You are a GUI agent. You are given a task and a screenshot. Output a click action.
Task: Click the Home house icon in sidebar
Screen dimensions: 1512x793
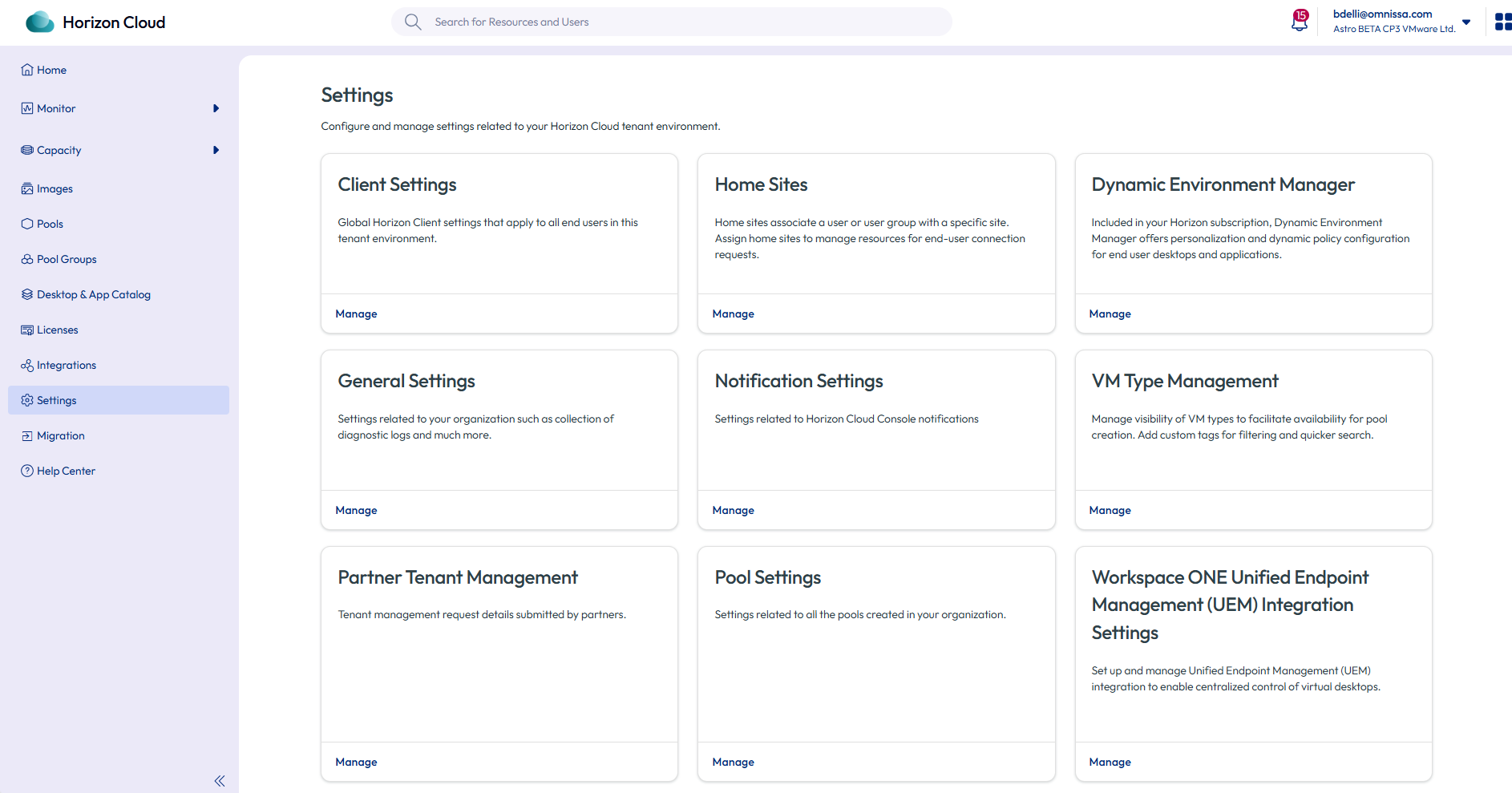coord(27,70)
